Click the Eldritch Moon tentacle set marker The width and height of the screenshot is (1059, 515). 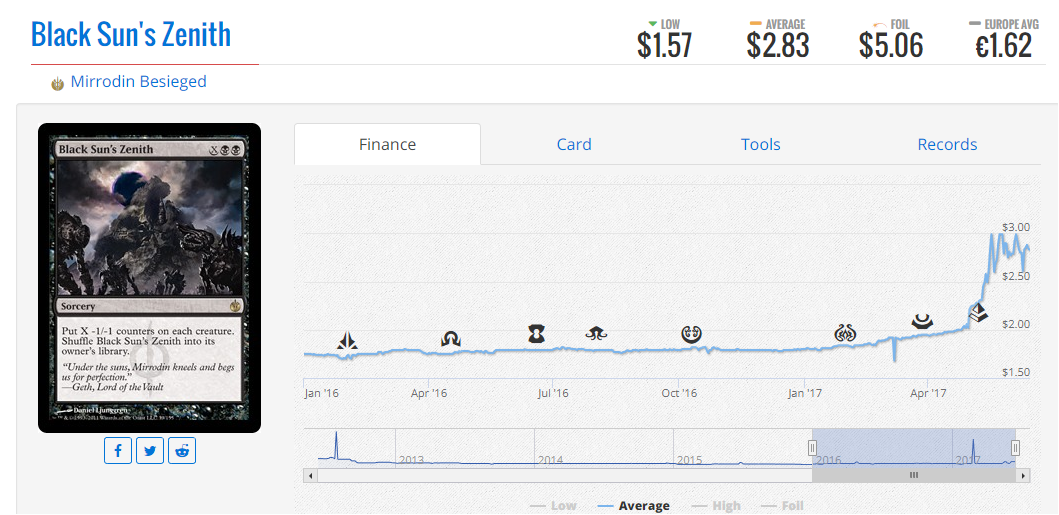coord(597,333)
